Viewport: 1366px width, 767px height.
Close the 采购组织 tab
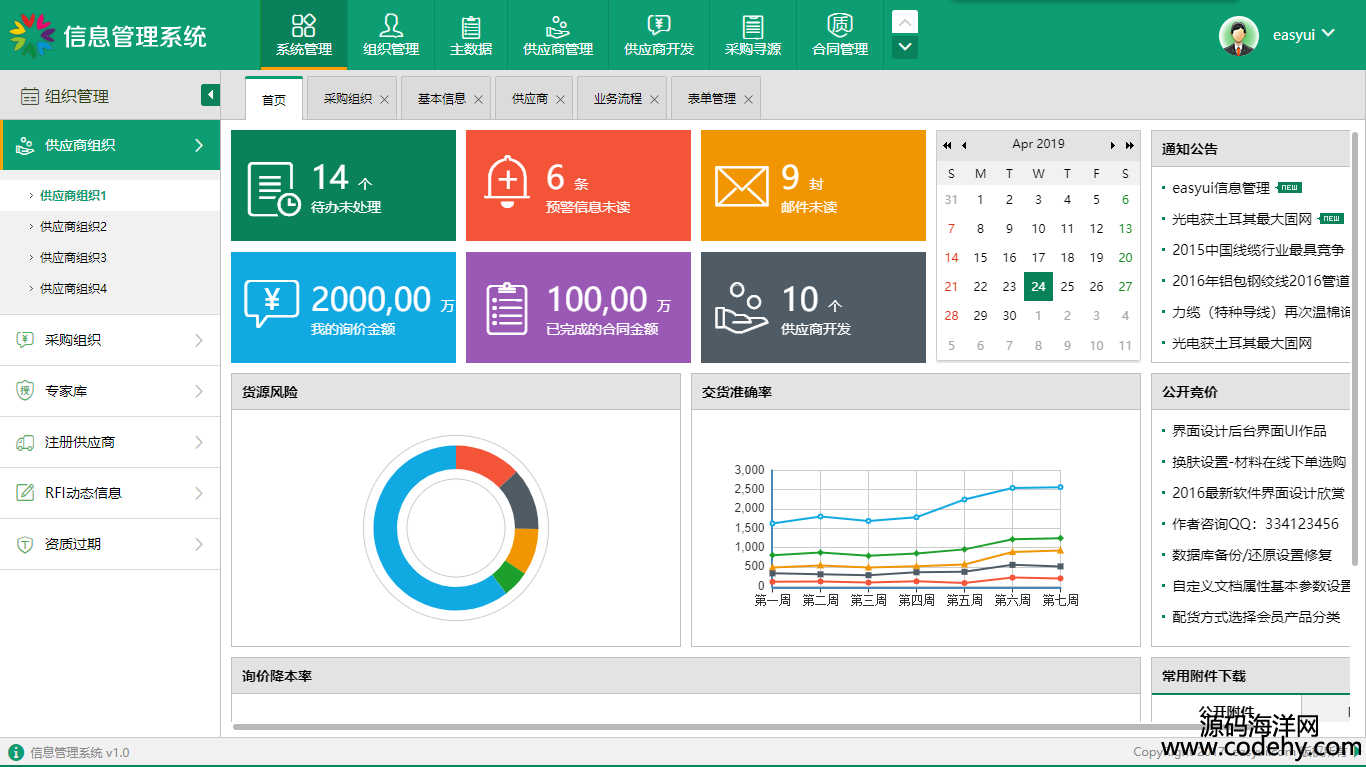(384, 99)
